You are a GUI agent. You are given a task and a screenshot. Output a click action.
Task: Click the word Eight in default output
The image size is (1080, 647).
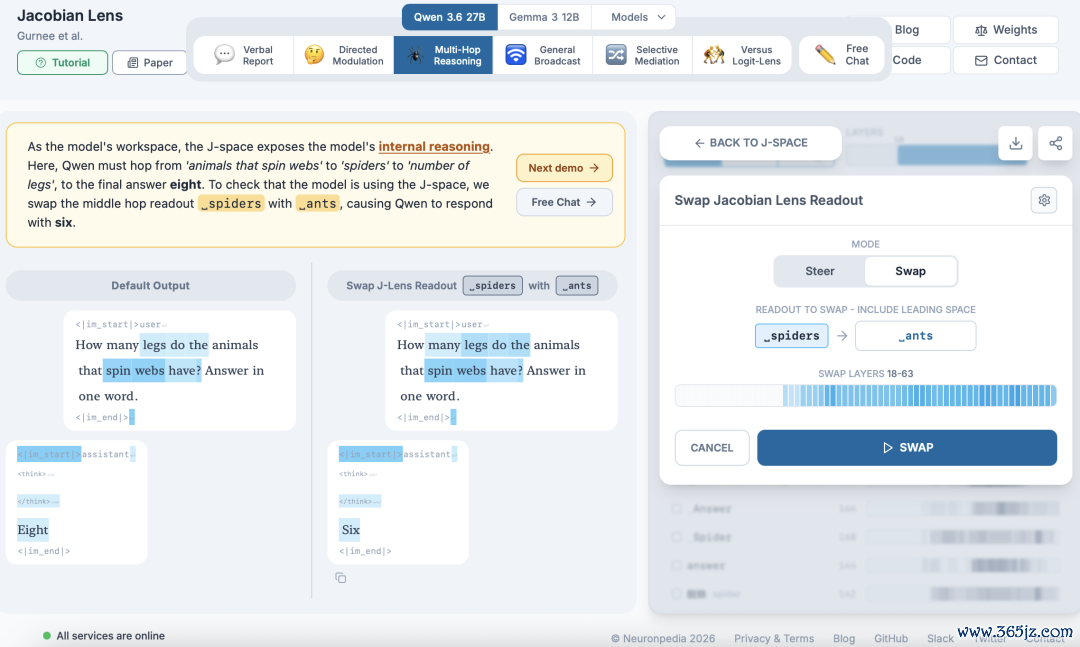[x=32, y=530]
